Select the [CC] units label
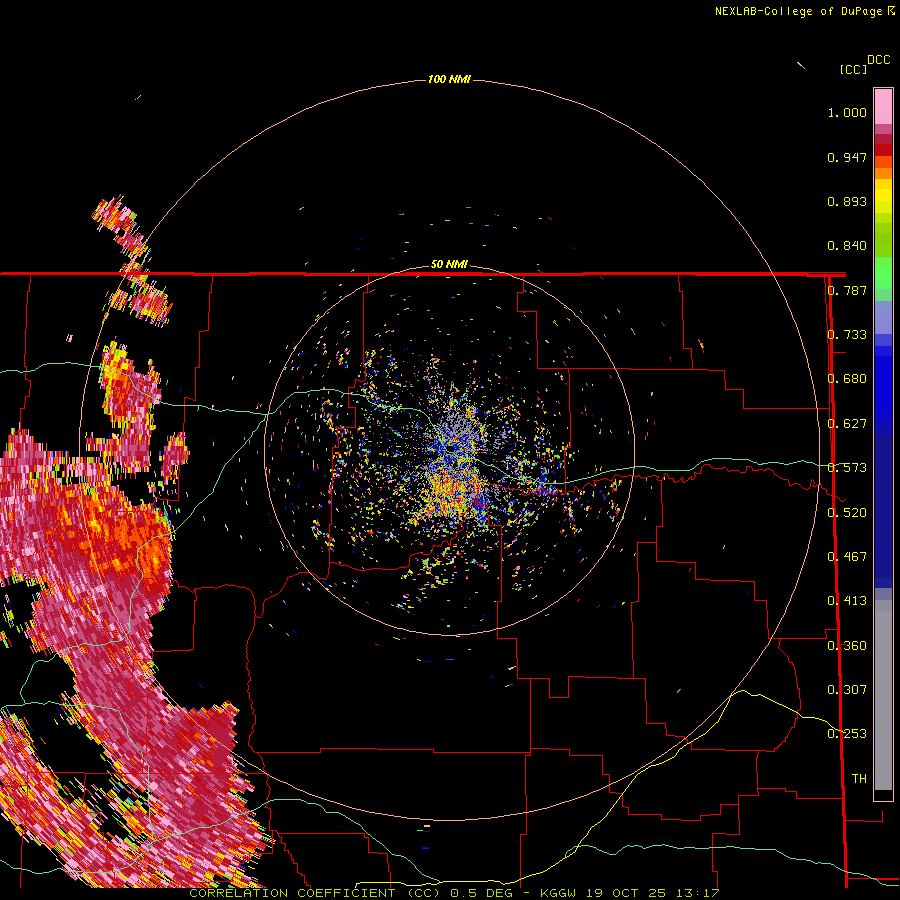 (x=853, y=69)
